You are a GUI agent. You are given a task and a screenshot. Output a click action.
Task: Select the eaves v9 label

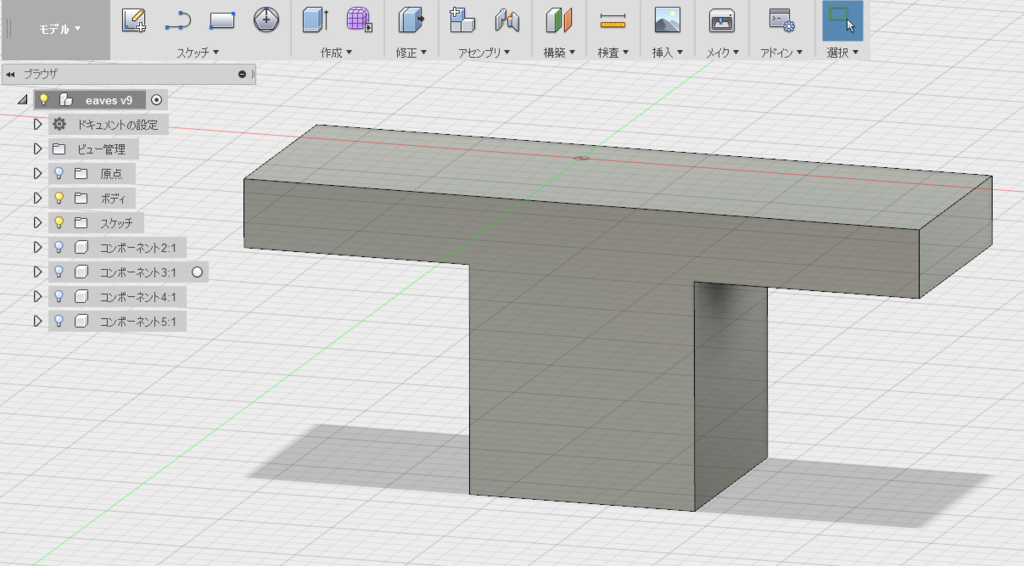pos(108,101)
